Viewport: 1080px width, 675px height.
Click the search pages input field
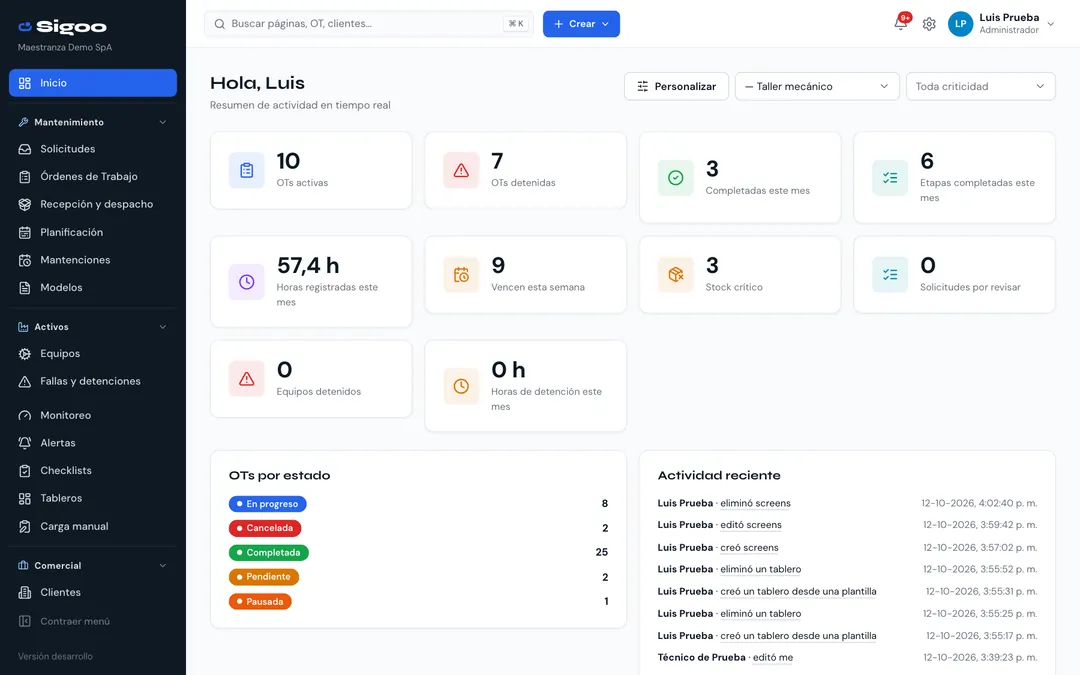pyautogui.click(x=368, y=24)
